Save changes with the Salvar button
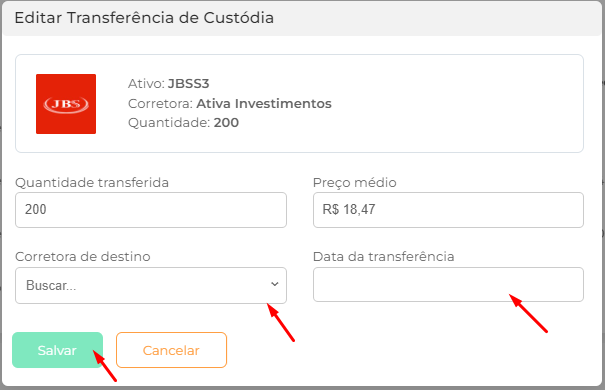The height and width of the screenshot is (390, 605). [x=57, y=350]
